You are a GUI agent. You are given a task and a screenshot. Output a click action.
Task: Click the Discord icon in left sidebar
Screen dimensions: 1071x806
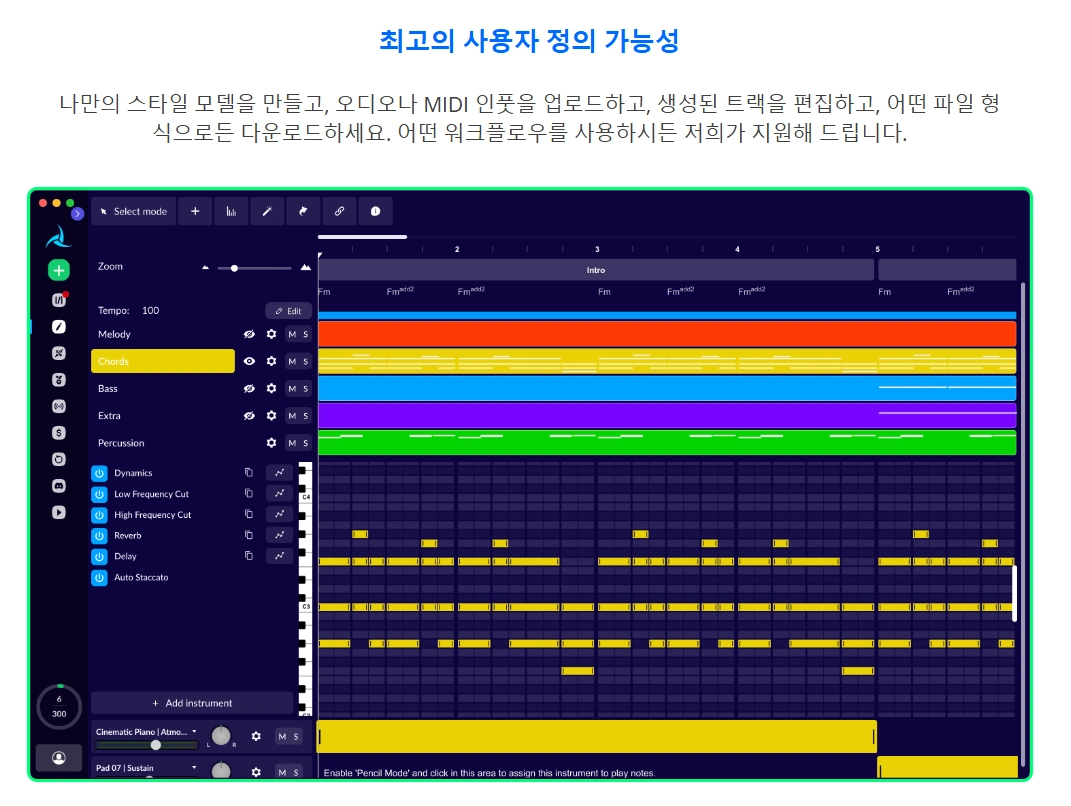(59, 486)
